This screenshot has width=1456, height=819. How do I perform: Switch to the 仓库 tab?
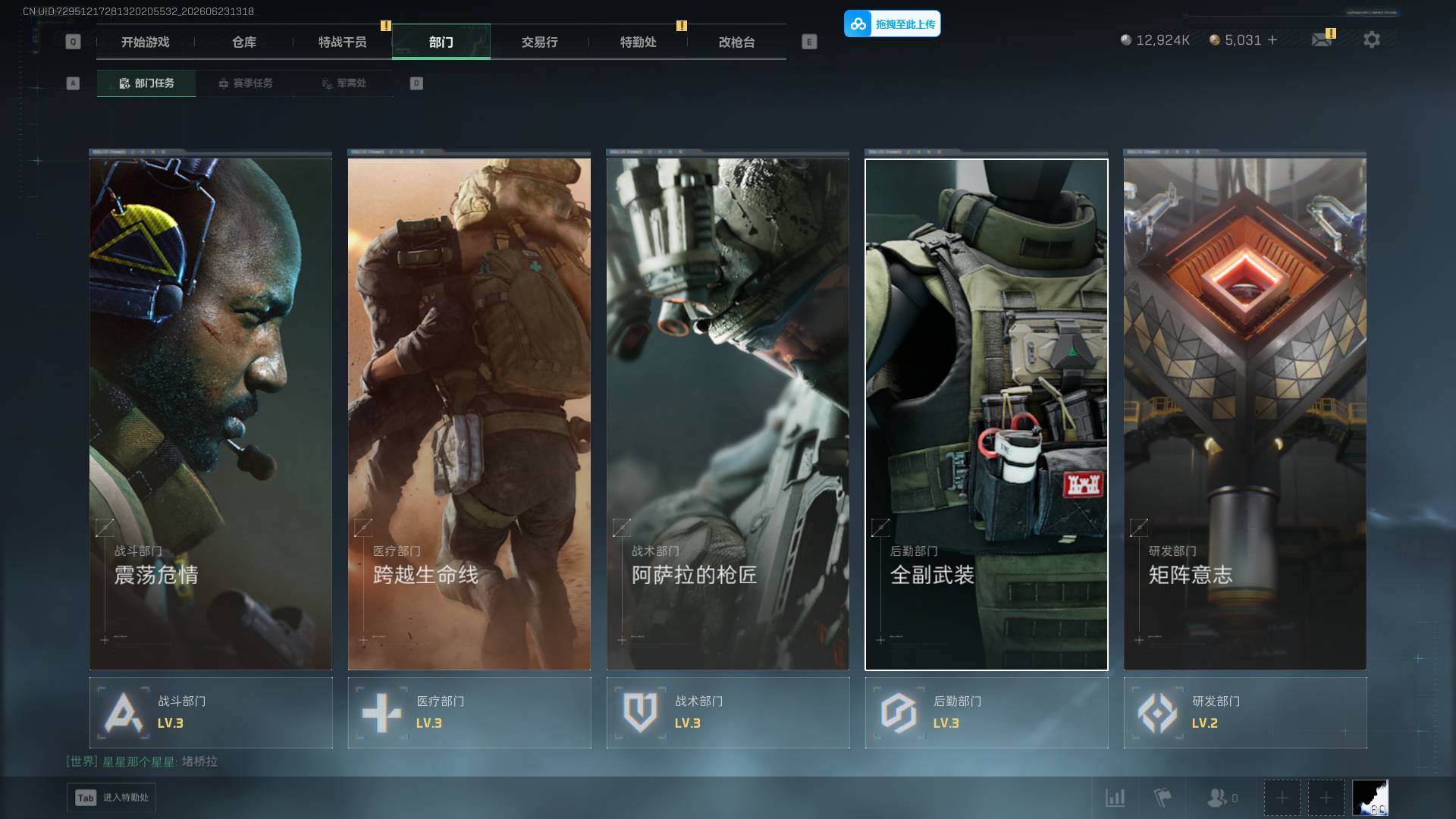pyautogui.click(x=244, y=42)
